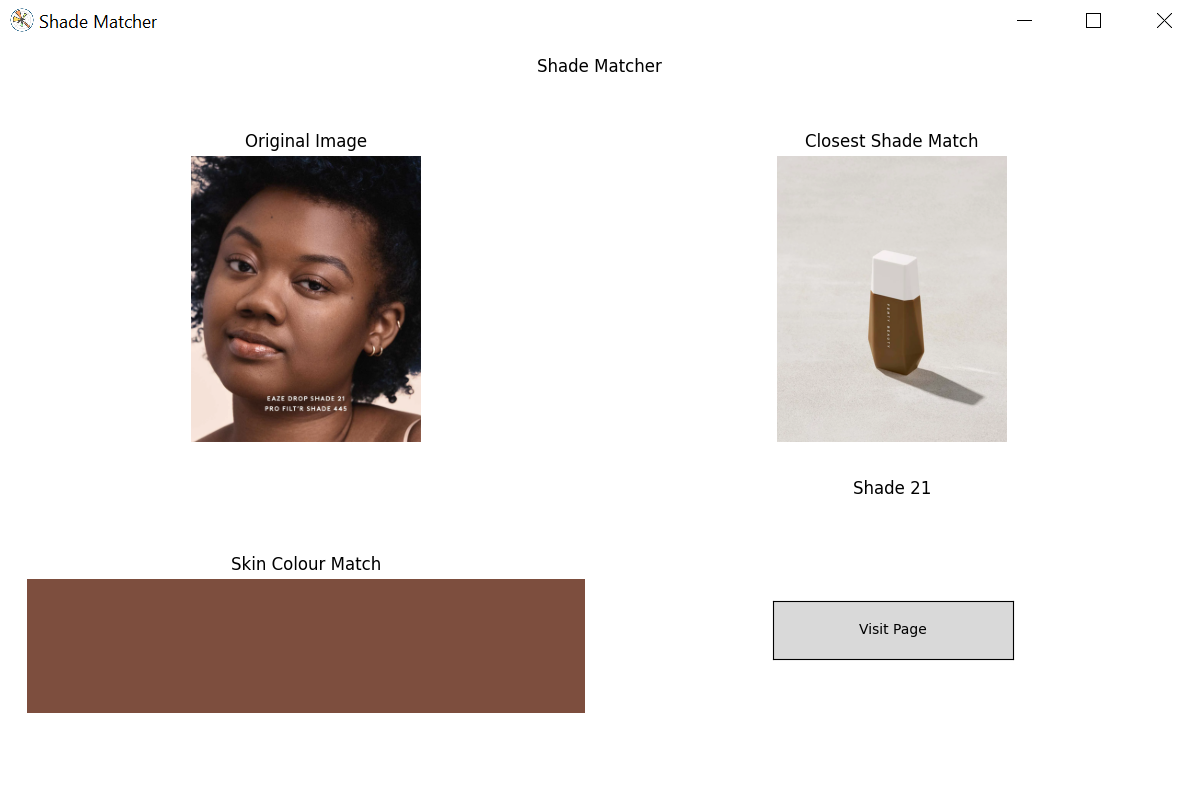Screen dimensions: 1189x808
Task: Maximize the Shade Matcher window
Action: click(1093, 20)
